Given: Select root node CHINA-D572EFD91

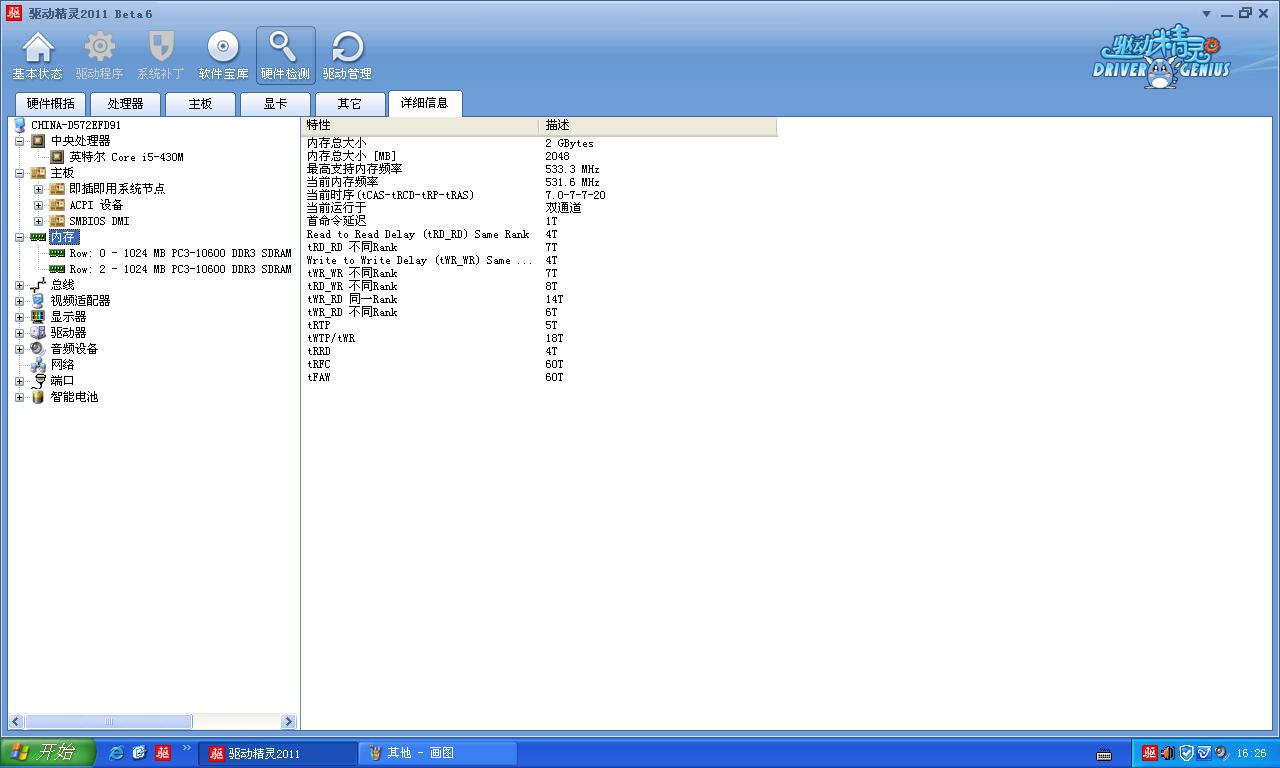Looking at the screenshot, I should coord(76,125).
